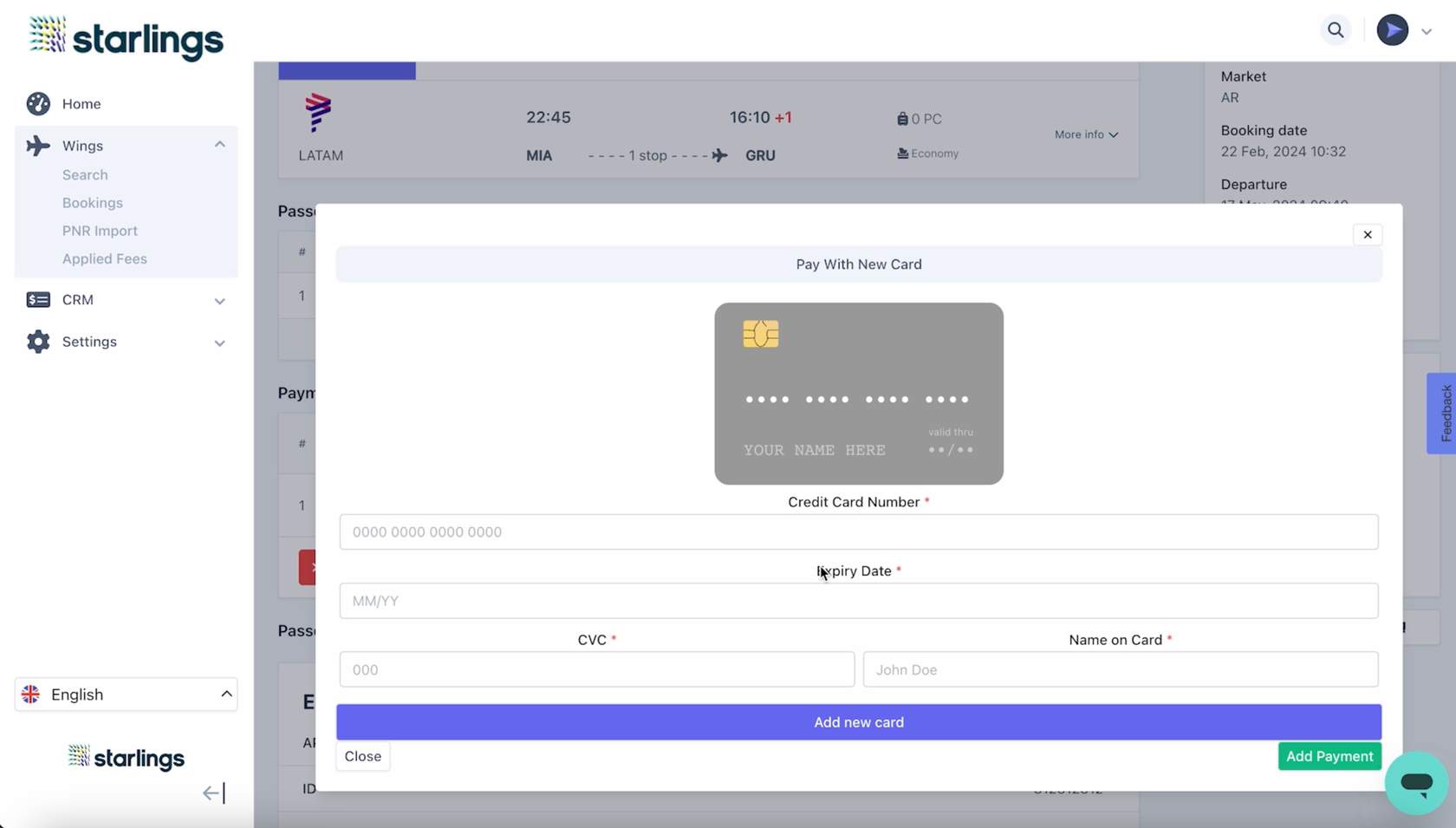Open the user profile avatar menu
The width and height of the screenshot is (1456, 828).
point(1392,30)
